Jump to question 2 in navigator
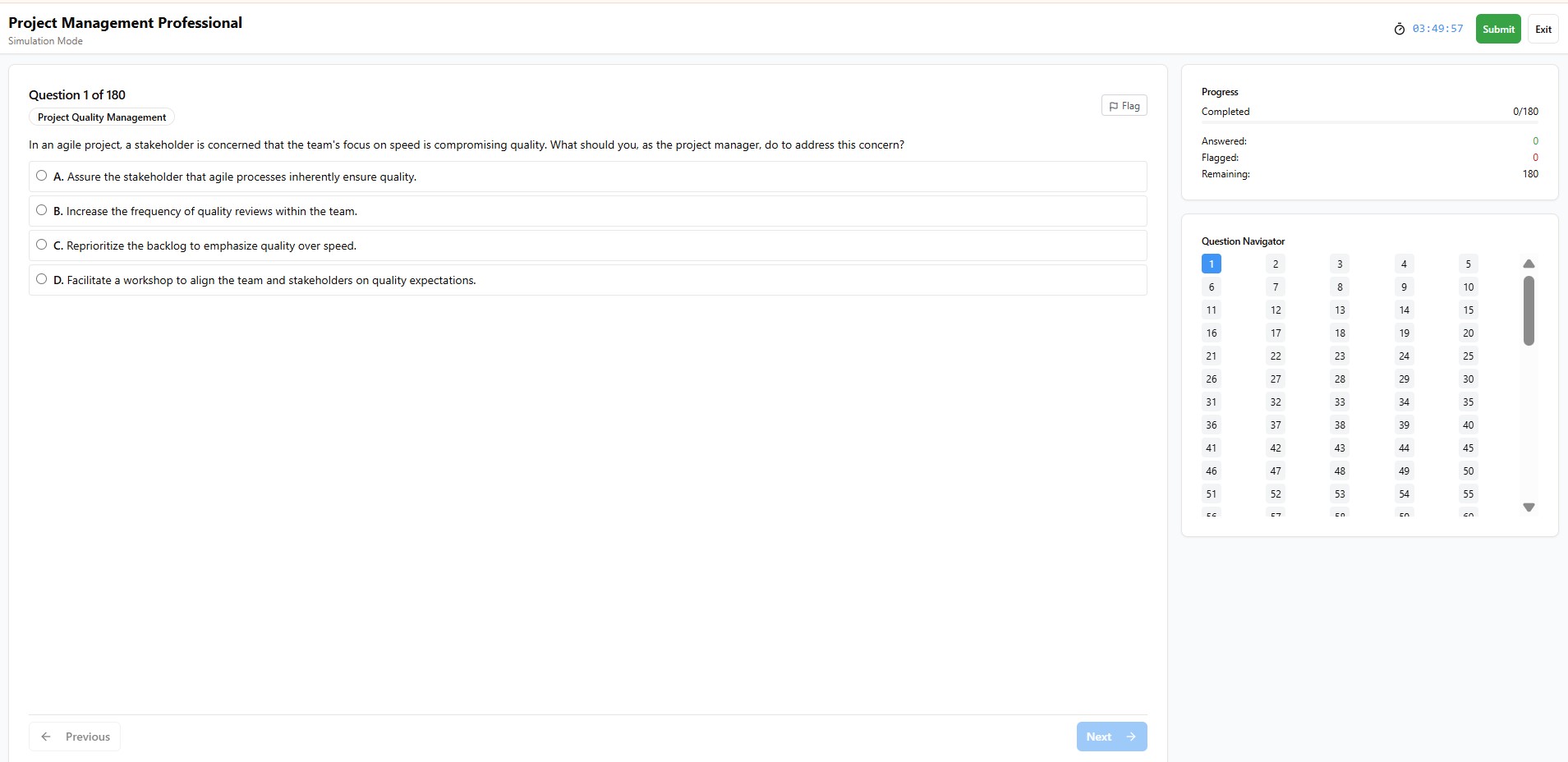Image resolution: width=1568 pixels, height=762 pixels. (1276, 264)
